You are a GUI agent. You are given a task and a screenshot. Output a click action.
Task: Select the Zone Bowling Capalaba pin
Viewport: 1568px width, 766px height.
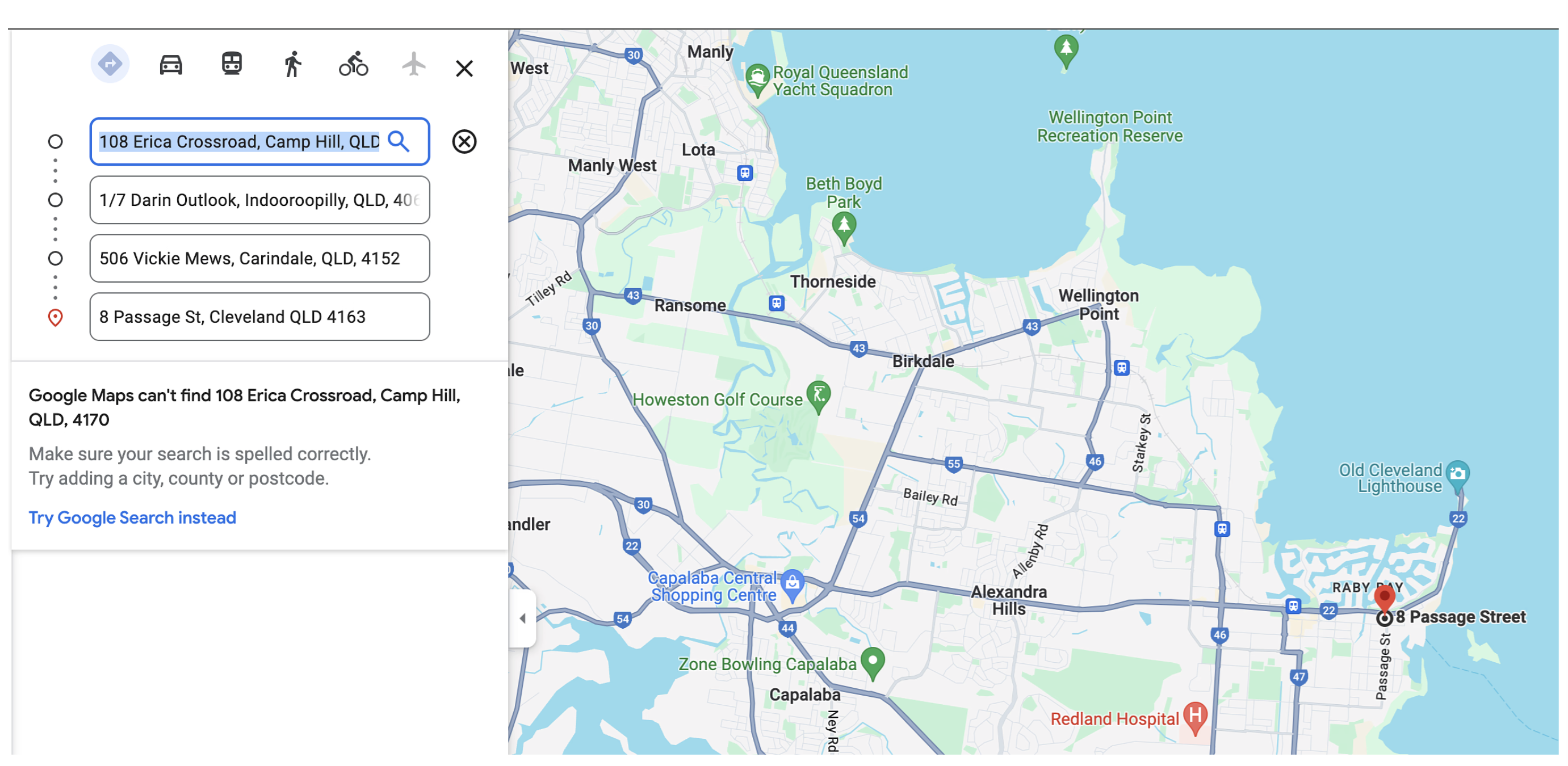point(872,663)
